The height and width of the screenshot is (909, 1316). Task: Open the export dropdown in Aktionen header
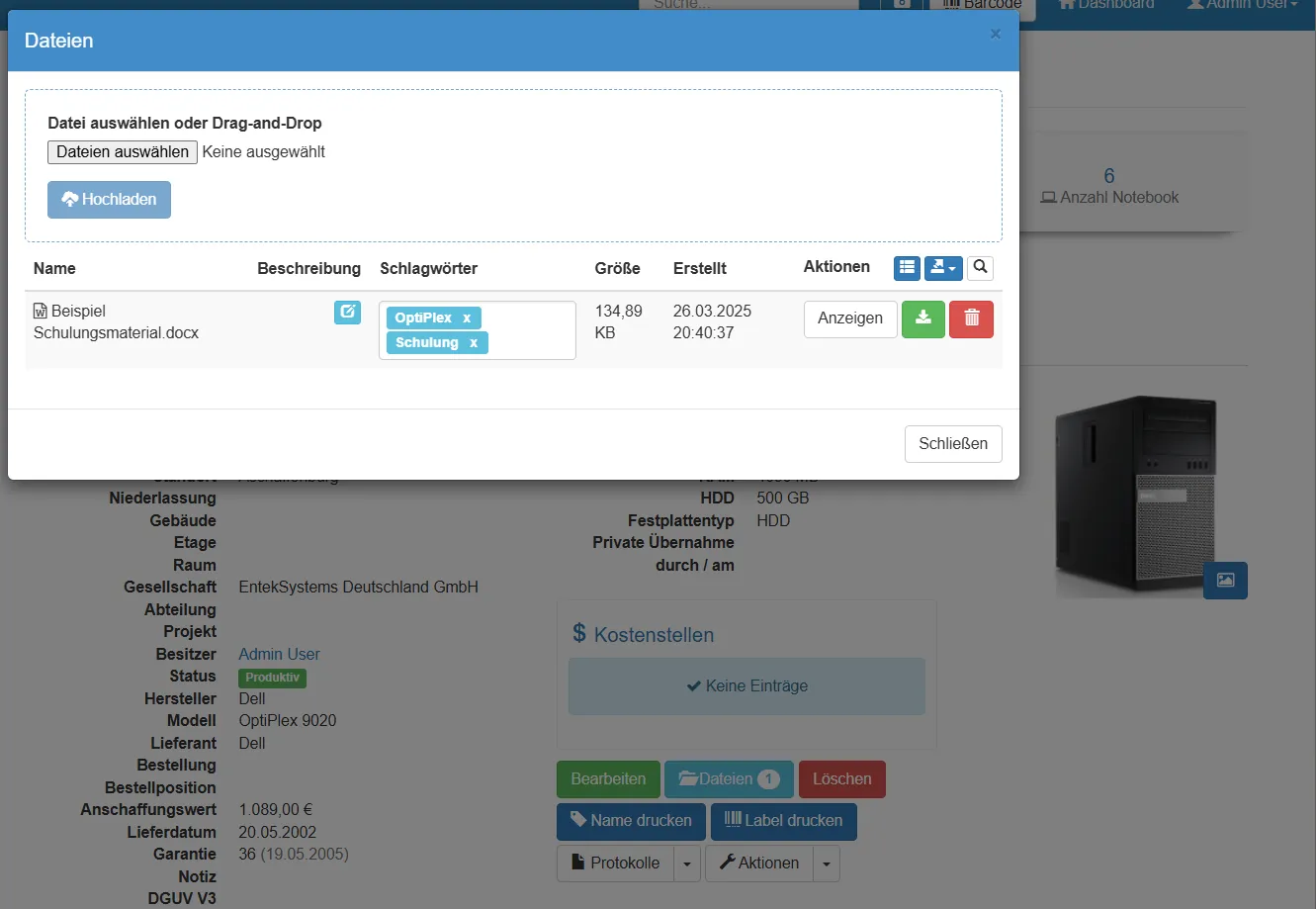tap(943, 268)
